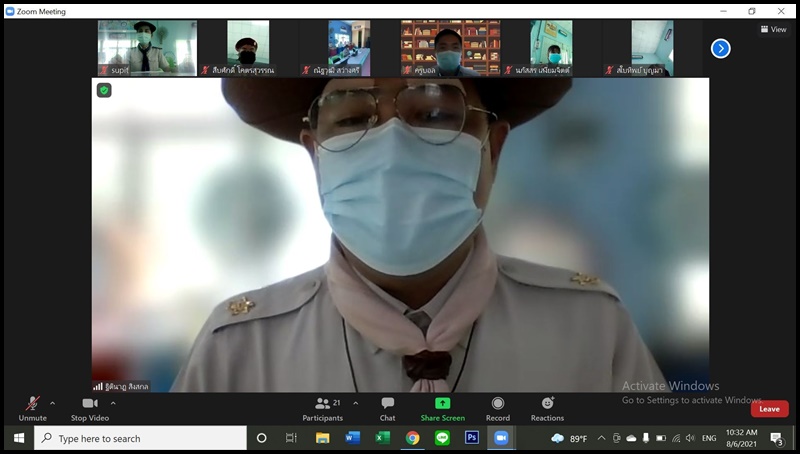
Task: Start recording with Record button
Action: [498, 409]
